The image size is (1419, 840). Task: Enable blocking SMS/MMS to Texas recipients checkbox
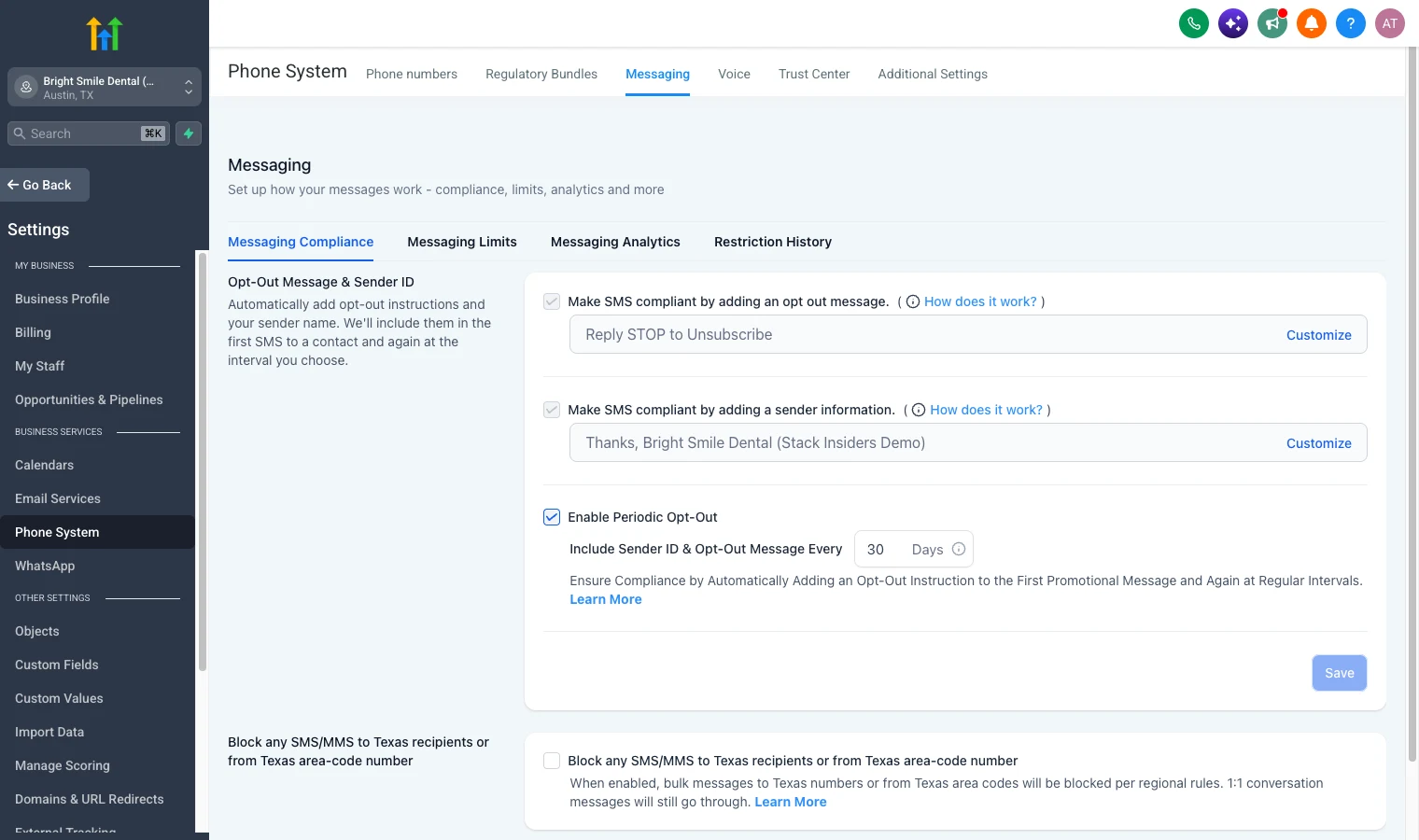tap(552, 761)
